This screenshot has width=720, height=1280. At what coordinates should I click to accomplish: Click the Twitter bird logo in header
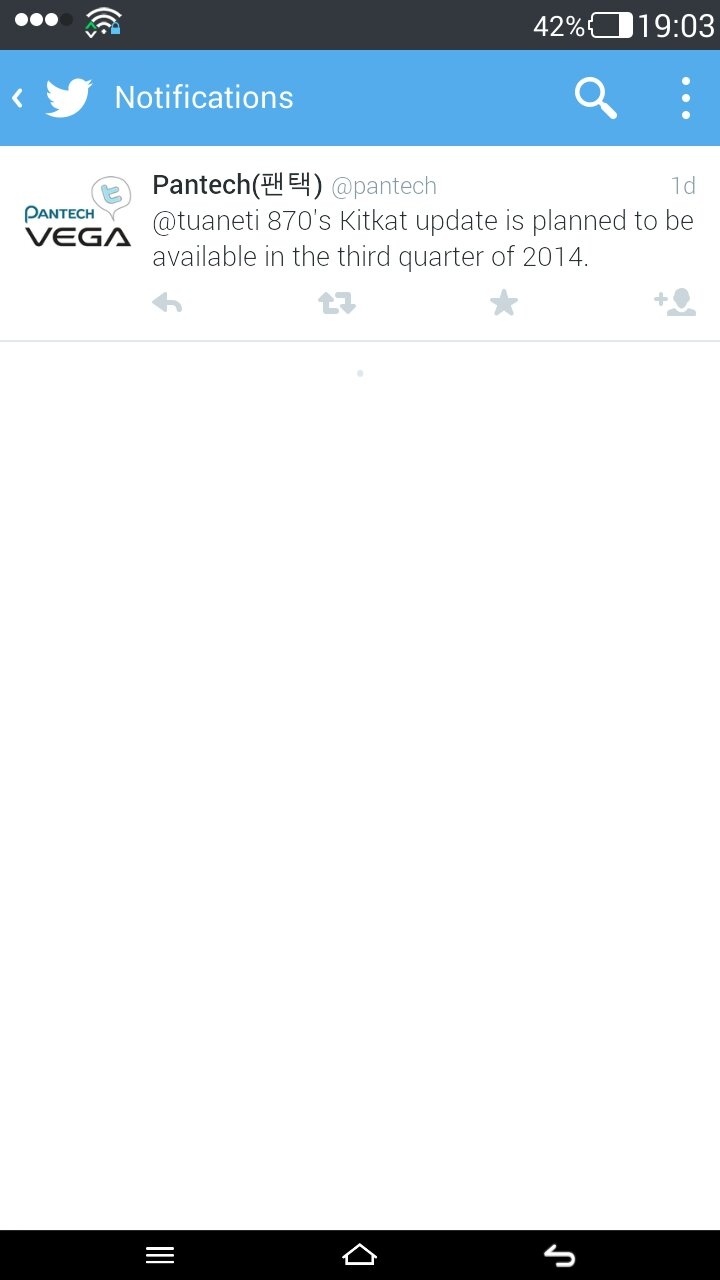click(69, 98)
